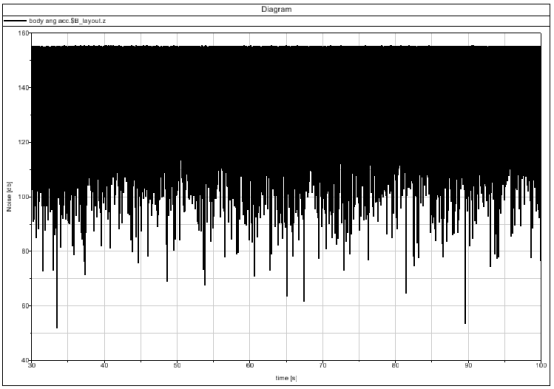The width and height of the screenshot is (554, 389).
Task: Click the 60 y-axis tick label
Action: point(25,306)
